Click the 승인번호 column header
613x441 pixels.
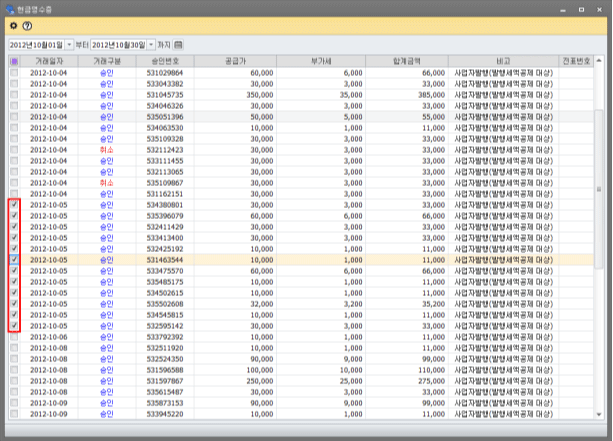[x=164, y=62]
